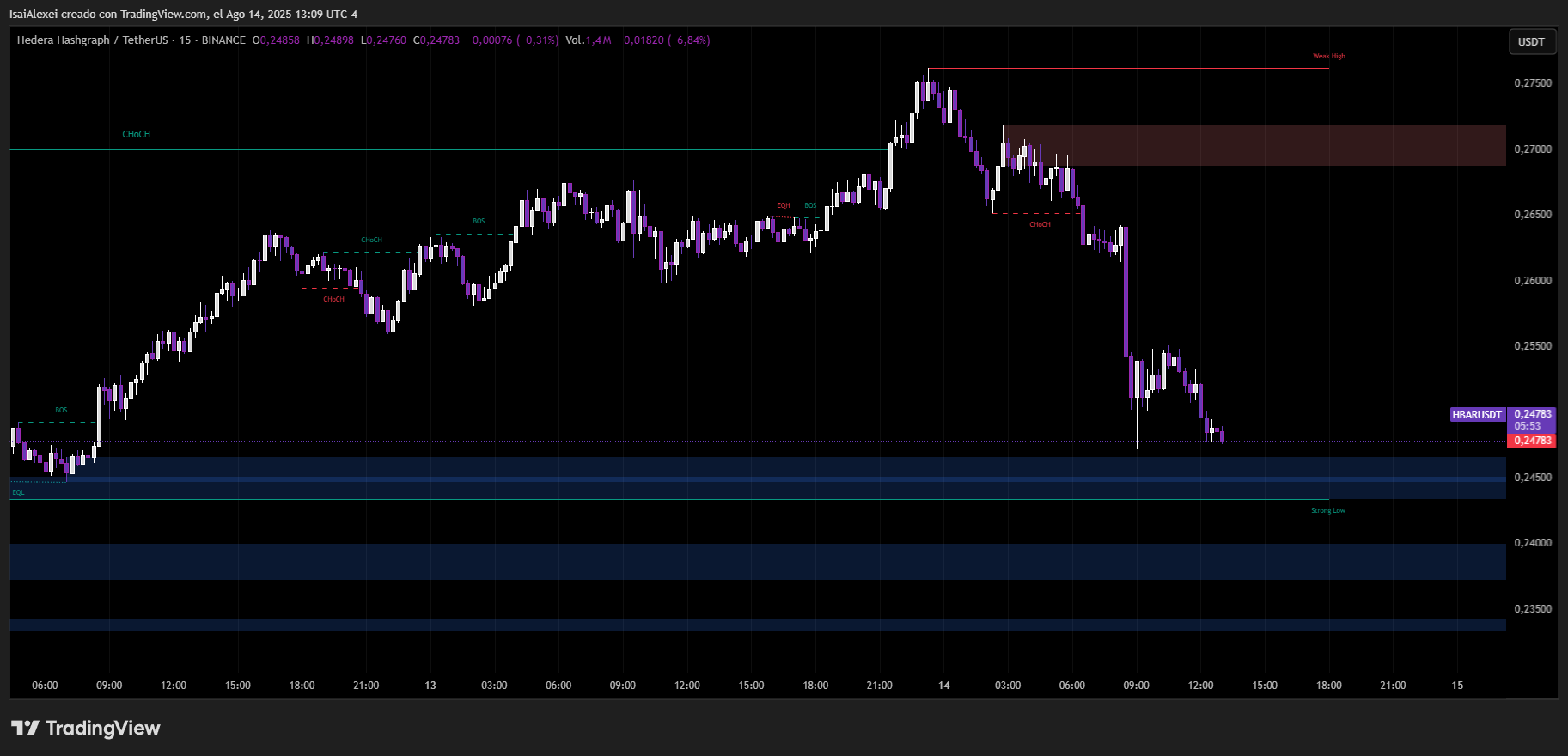This screenshot has width=1568, height=756.
Task: Select the Strong Low label
Action: 1327,511
